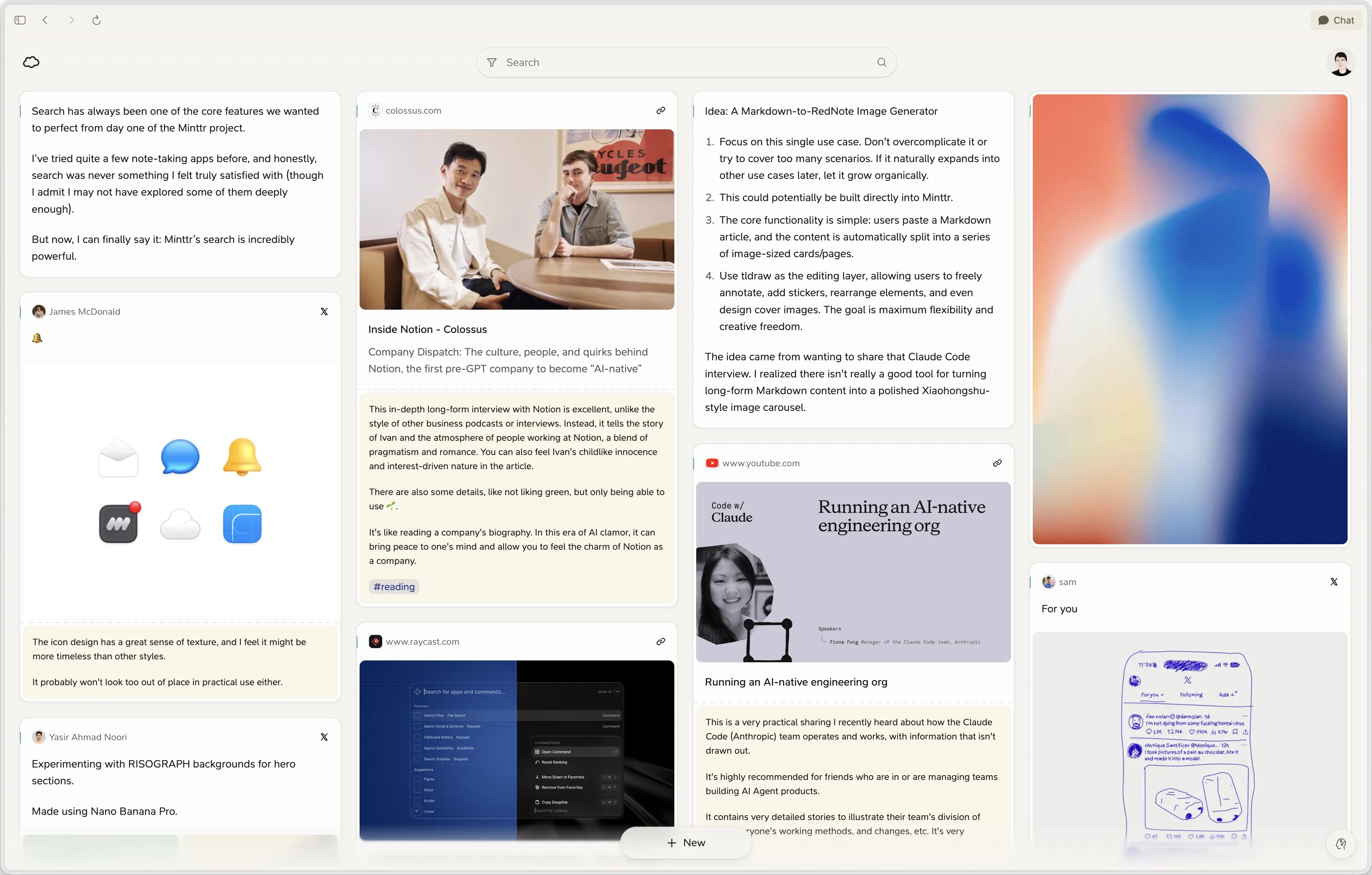Click the colossus.com source label
This screenshot has height=875, width=1372.
(x=413, y=110)
